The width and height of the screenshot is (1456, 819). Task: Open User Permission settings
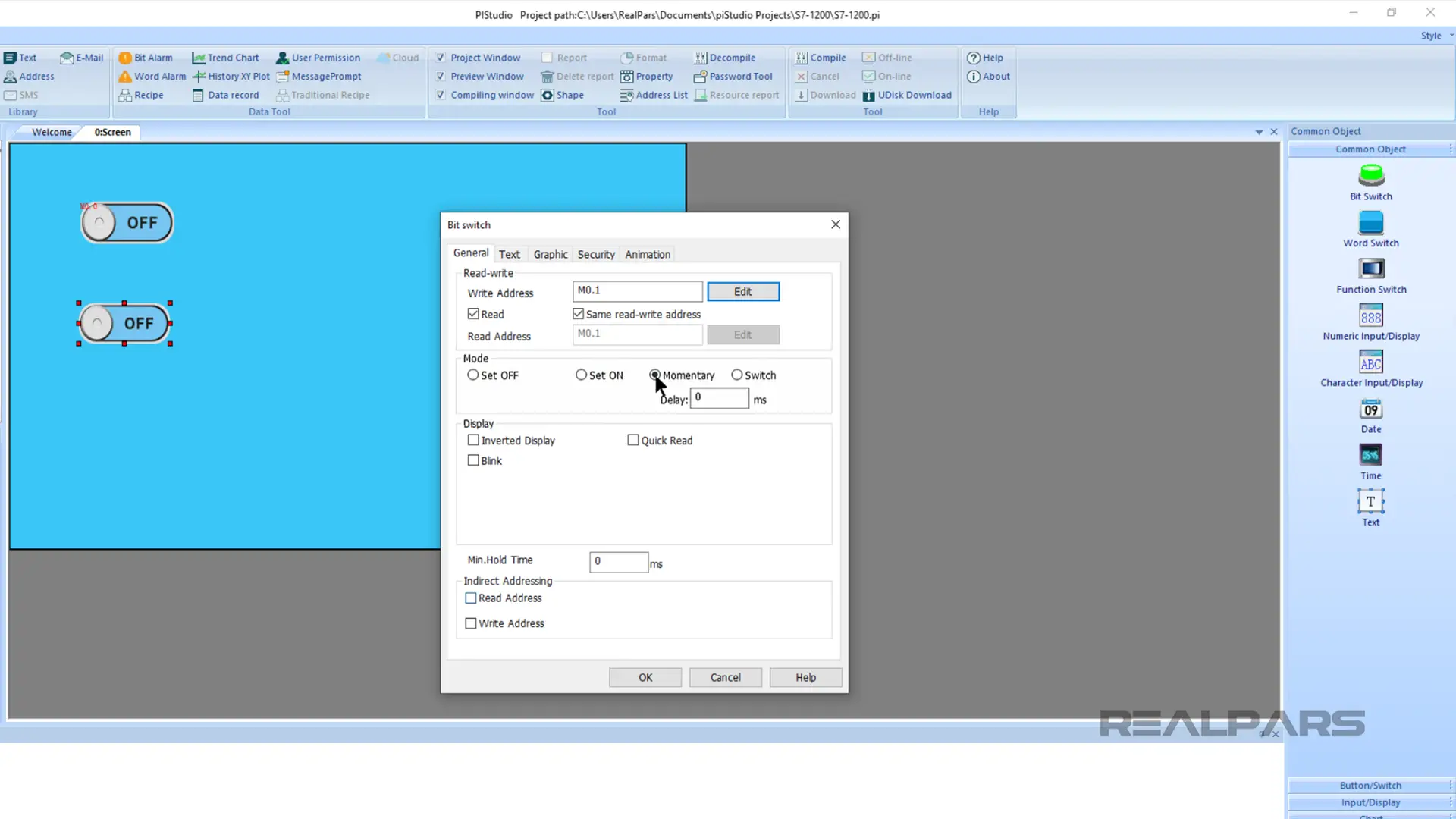[x=318, y=58]
